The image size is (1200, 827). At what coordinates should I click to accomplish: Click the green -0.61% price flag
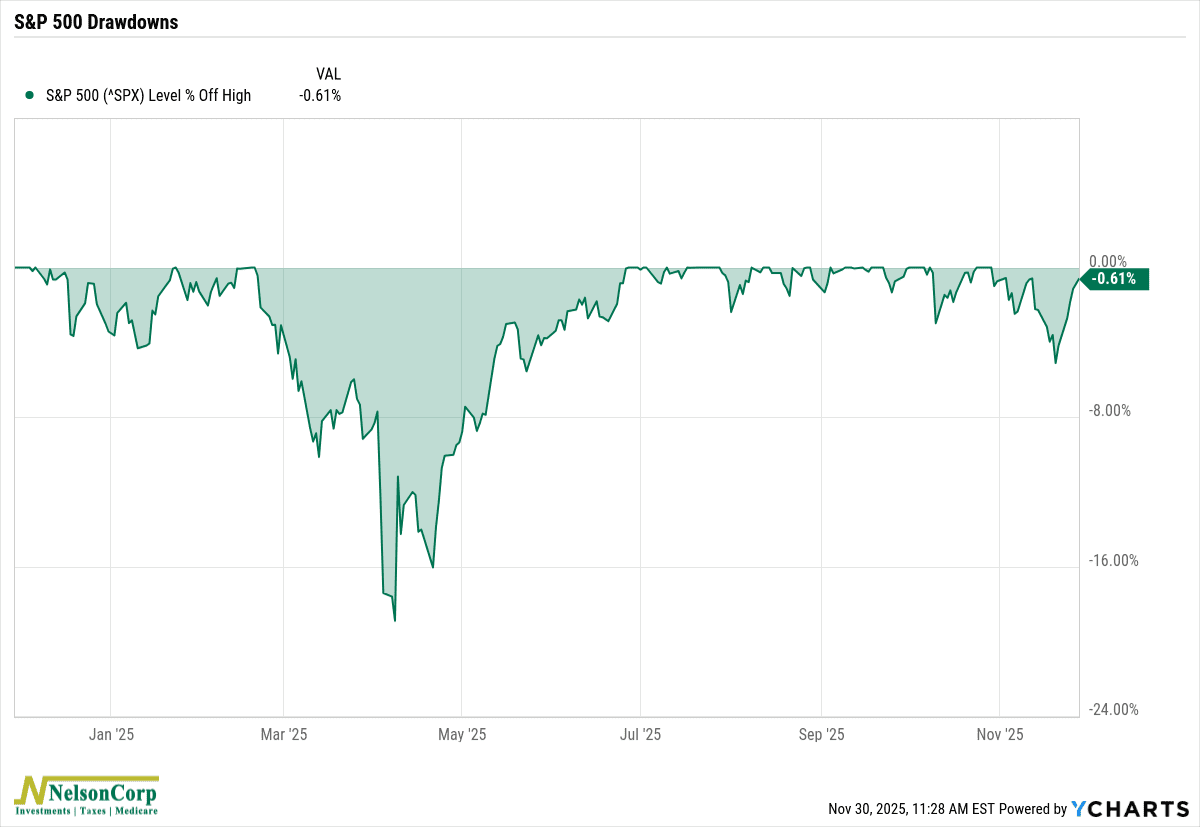point(1114,279)
